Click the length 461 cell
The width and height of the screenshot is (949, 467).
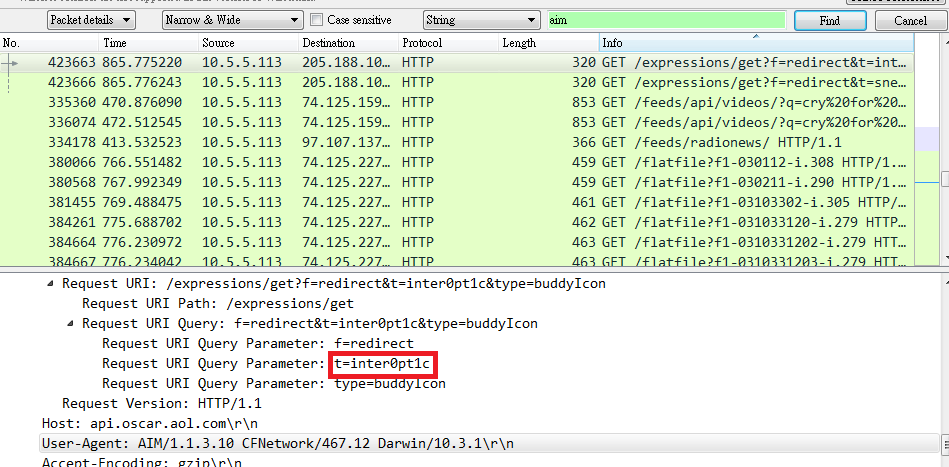(x=583, y=202)
